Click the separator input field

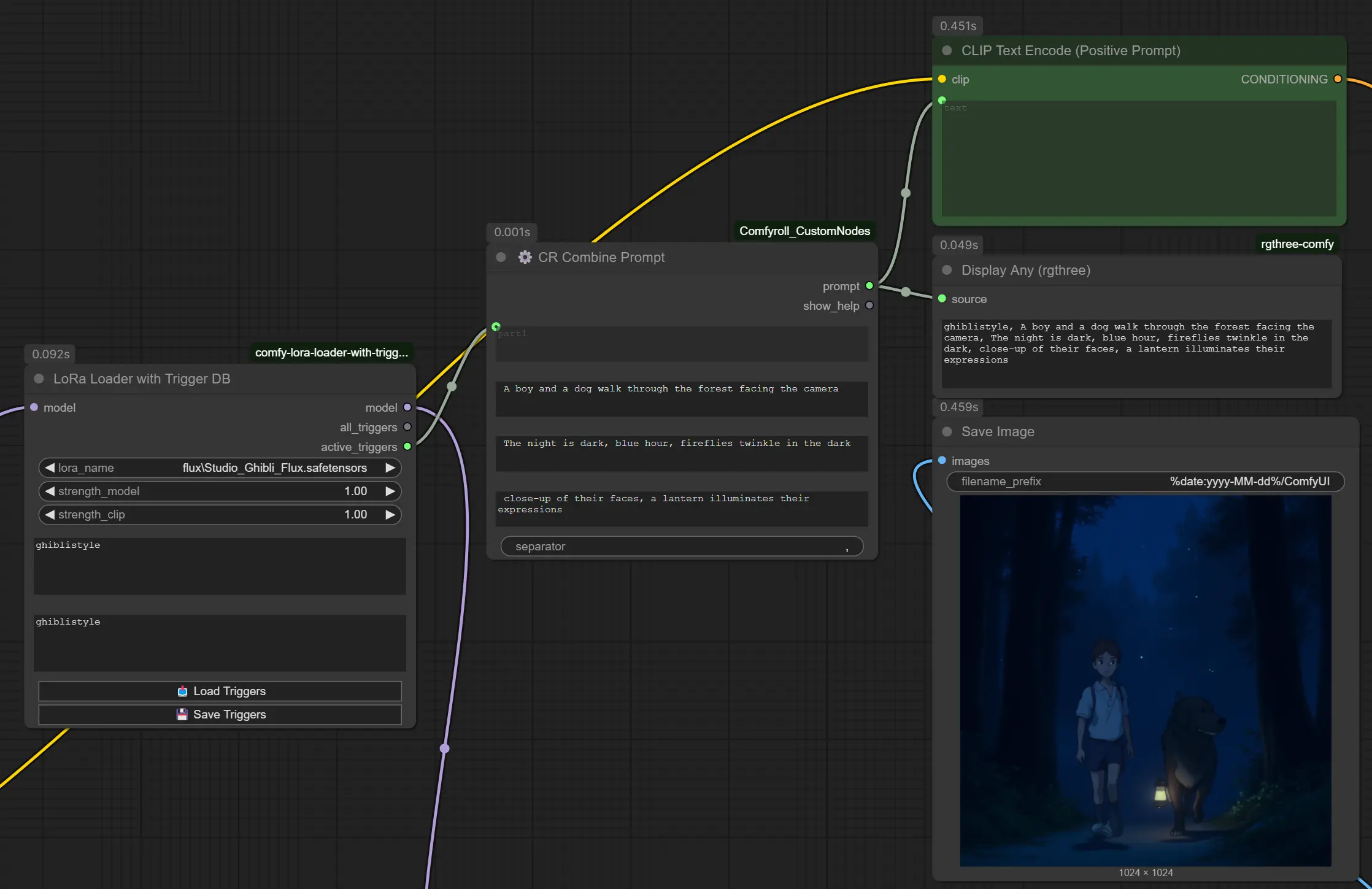pos(681,546)
